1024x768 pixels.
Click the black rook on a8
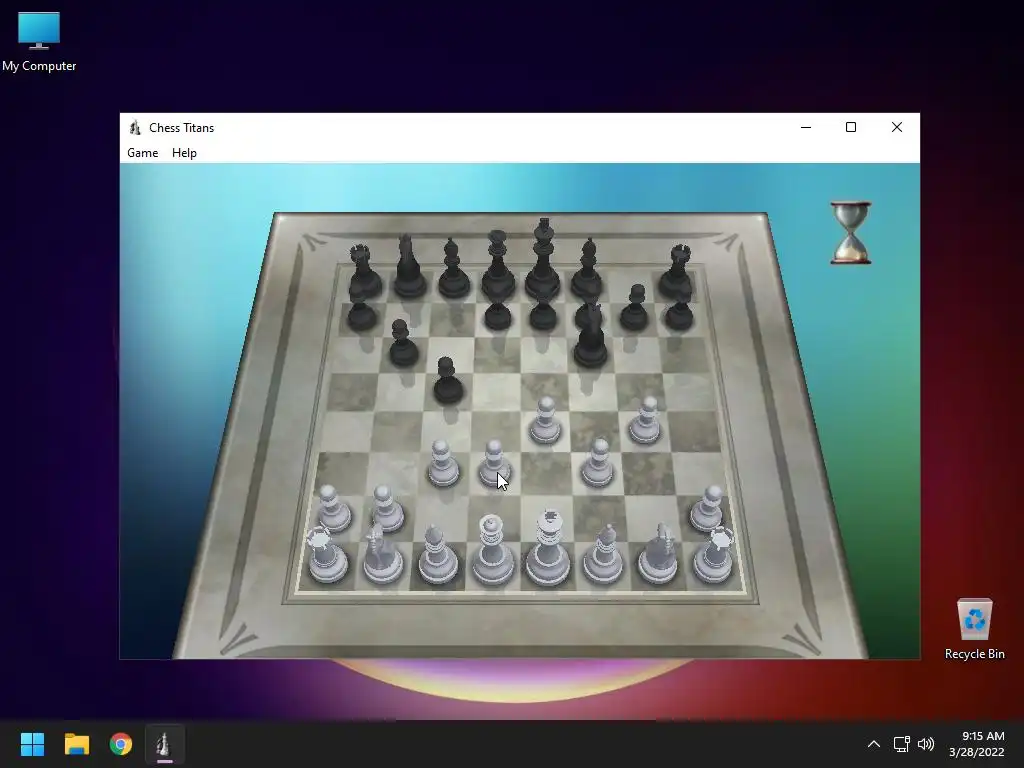(x=364, y=271)
